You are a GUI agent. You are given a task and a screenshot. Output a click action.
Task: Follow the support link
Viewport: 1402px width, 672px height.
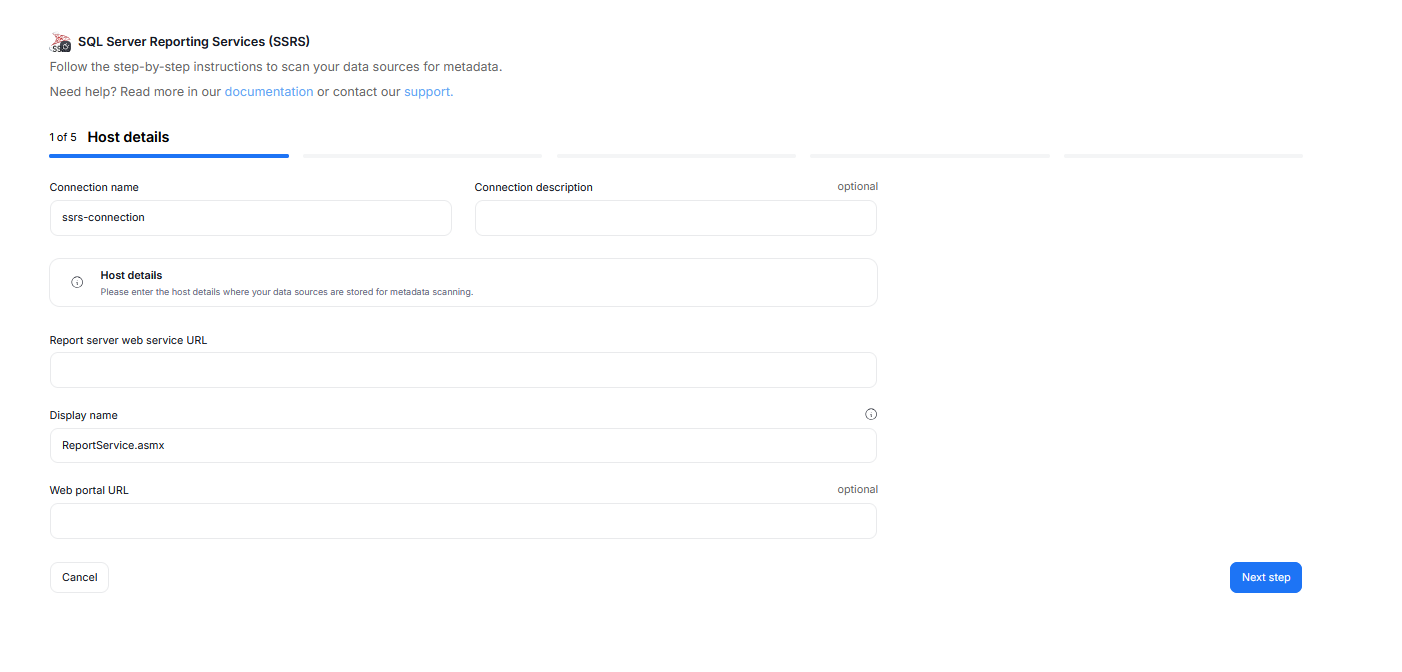428,92
